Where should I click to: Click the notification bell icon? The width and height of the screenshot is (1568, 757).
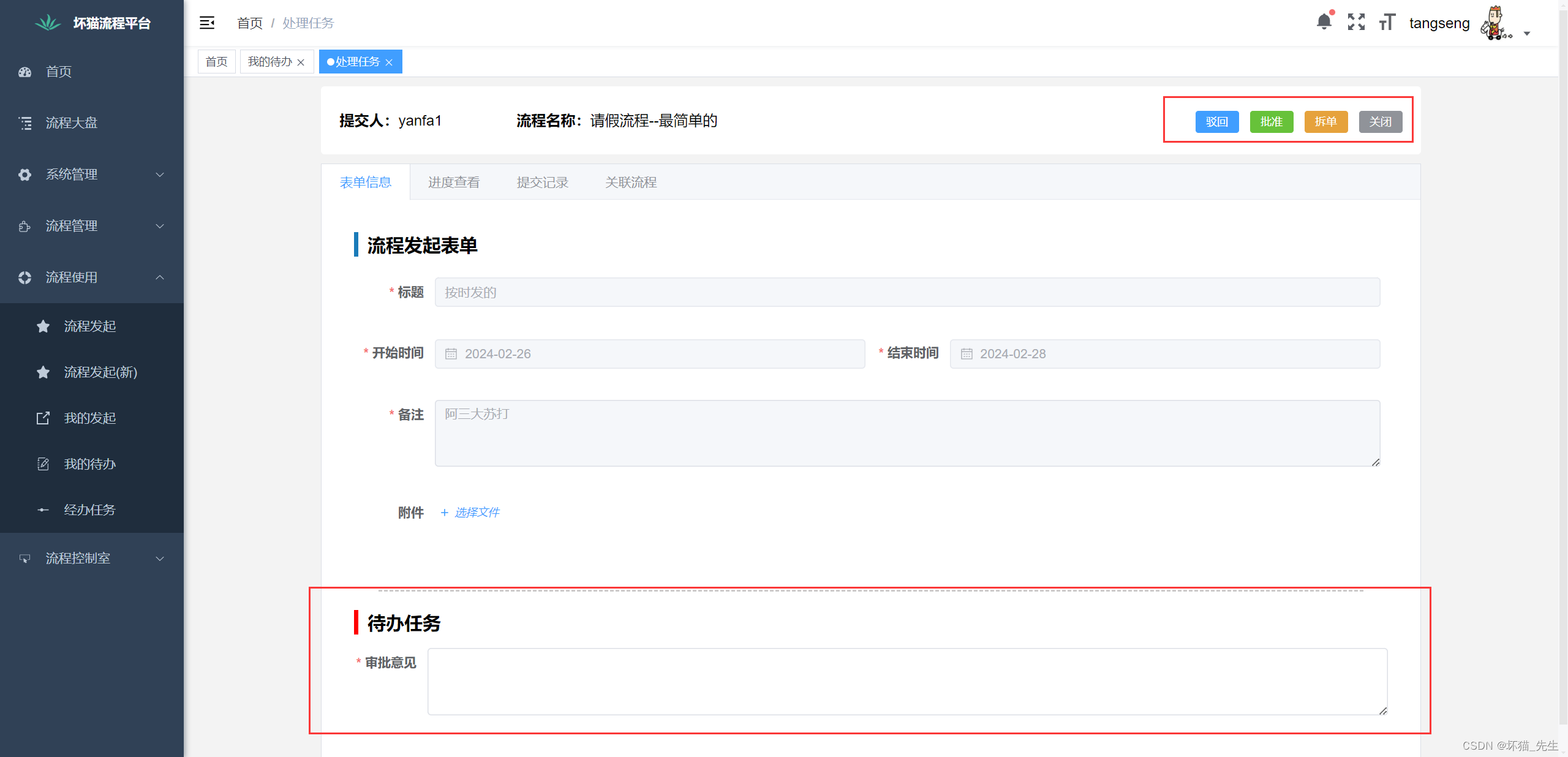(x=1324, y=22)
